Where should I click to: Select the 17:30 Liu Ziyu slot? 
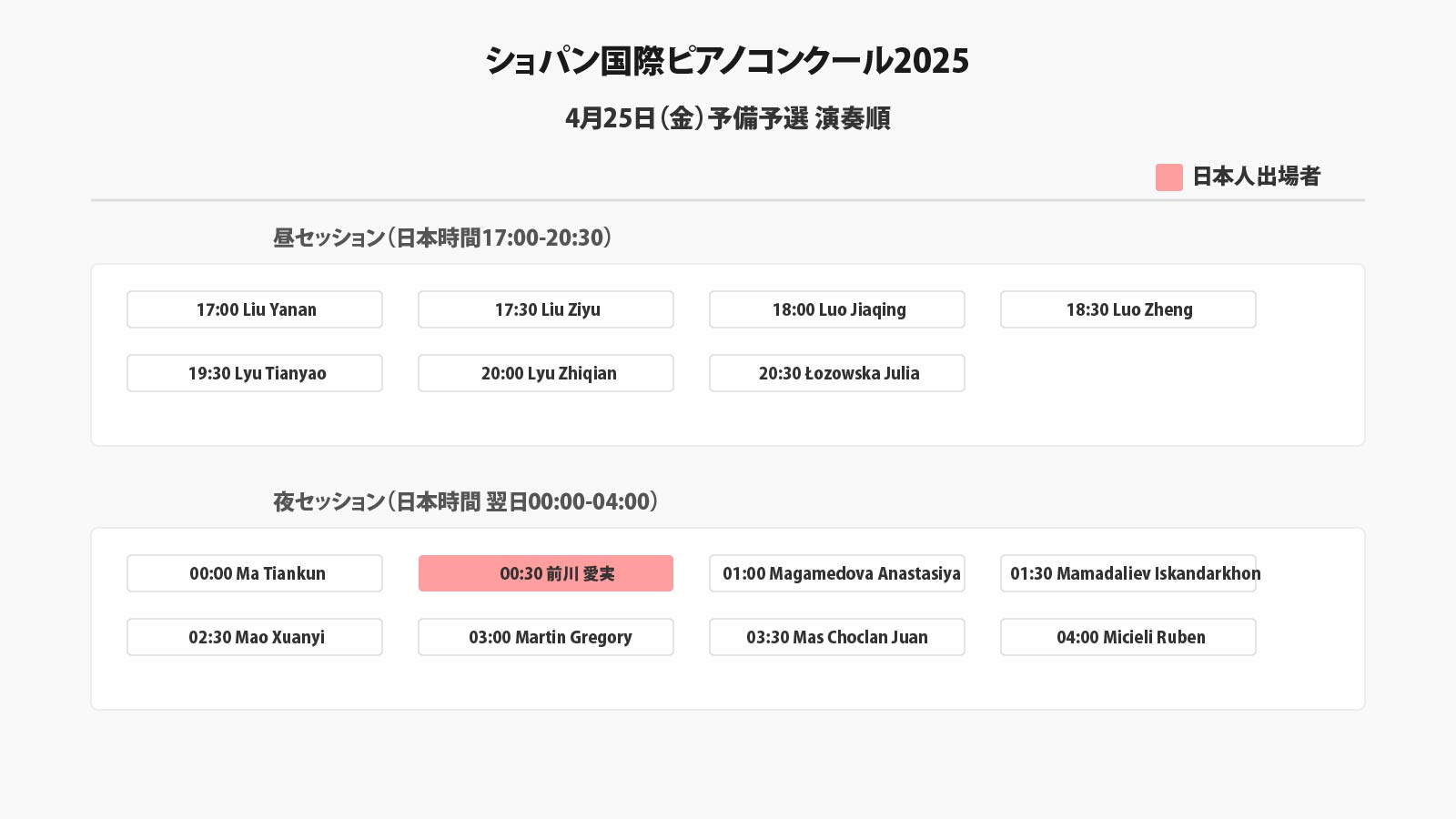[x=546, y=309]
